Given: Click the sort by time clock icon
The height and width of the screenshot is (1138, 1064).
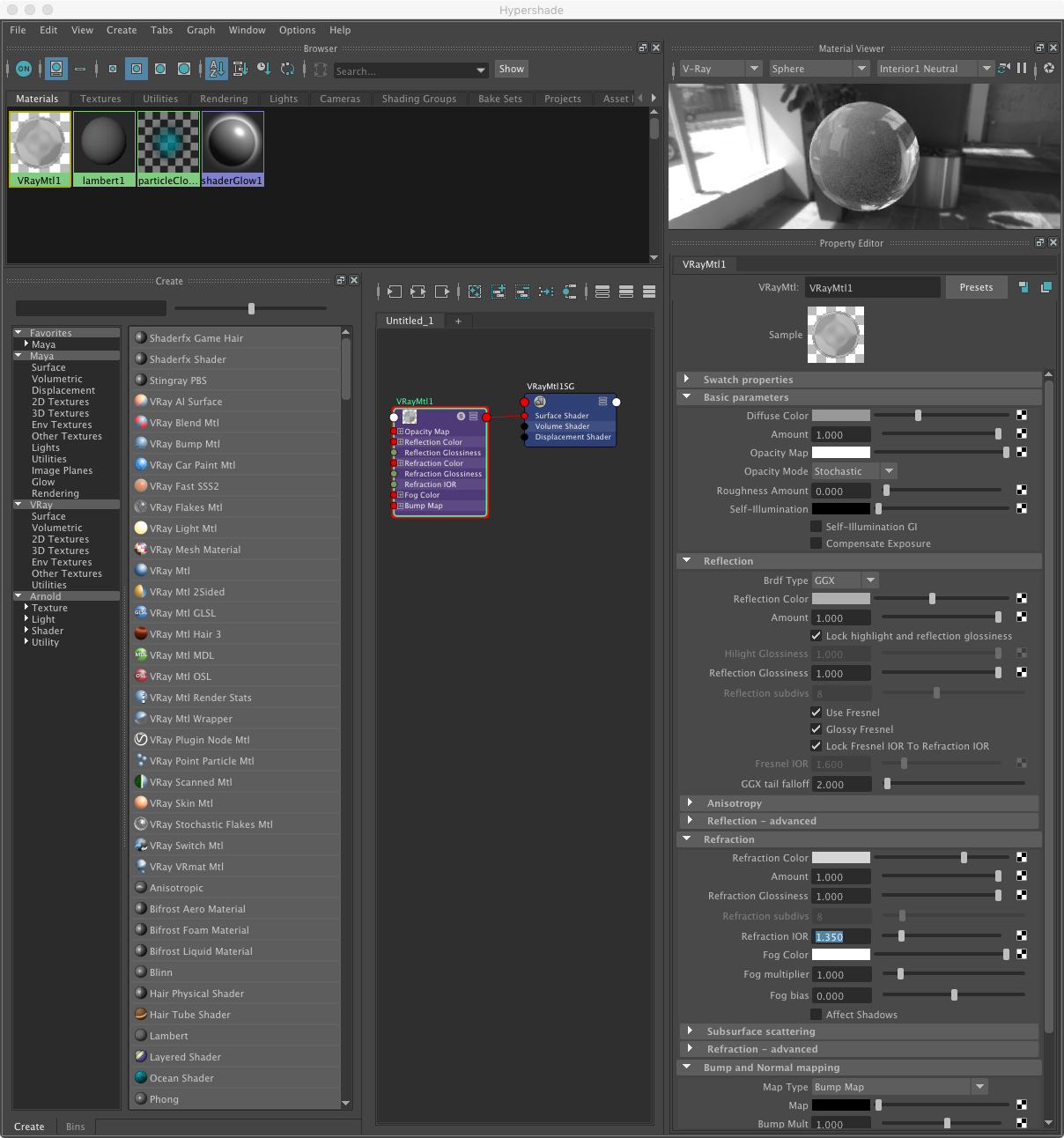Looking at the screenshot, I should [x=263, y=69].
